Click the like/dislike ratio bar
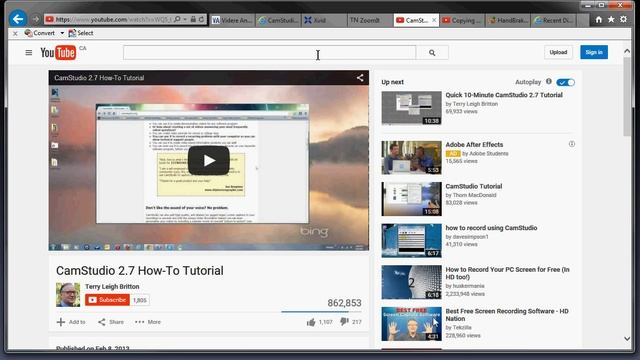 [x=321, y=311]
